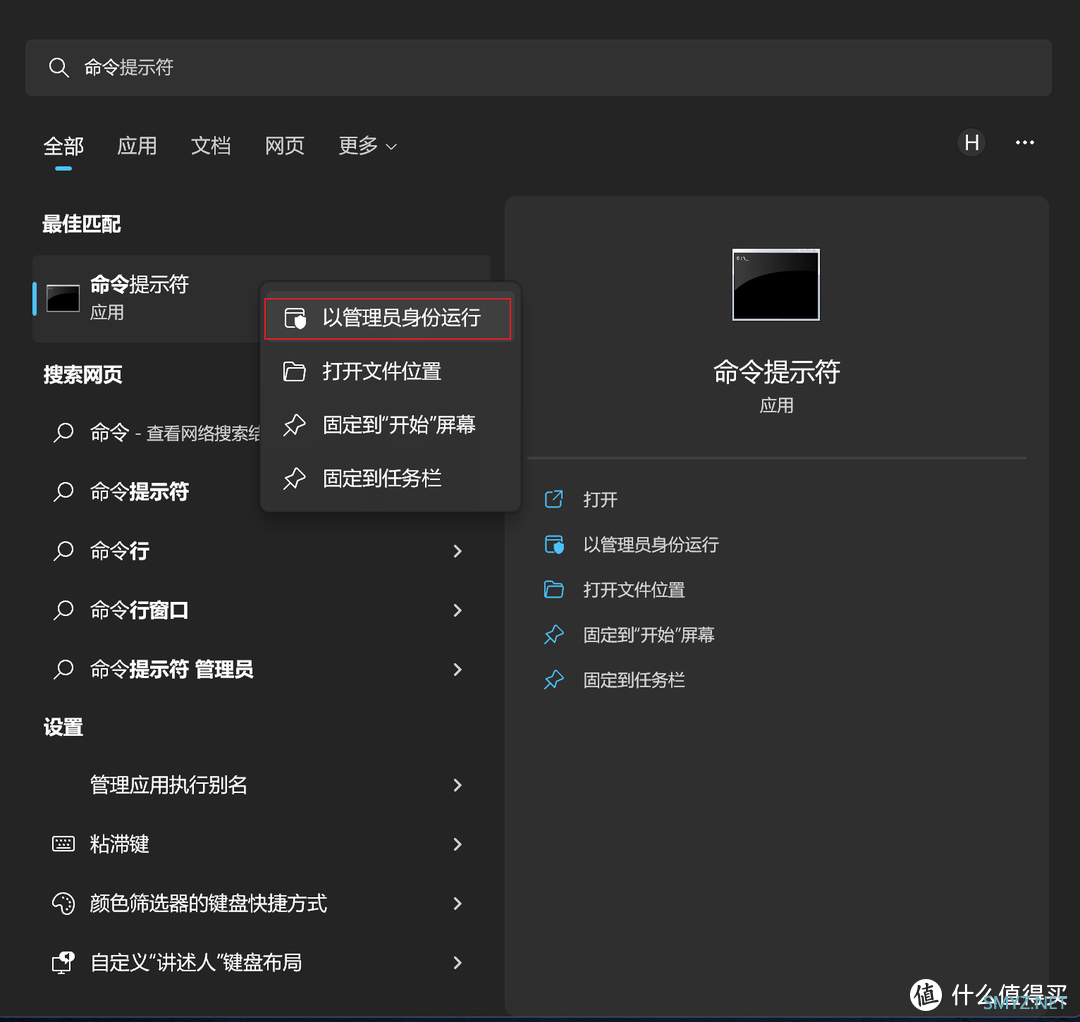Image resolution: width=1080 pixels, height=1022 pixels.
Task: Switch to the 文档 tab
Action: click(211, 146)
